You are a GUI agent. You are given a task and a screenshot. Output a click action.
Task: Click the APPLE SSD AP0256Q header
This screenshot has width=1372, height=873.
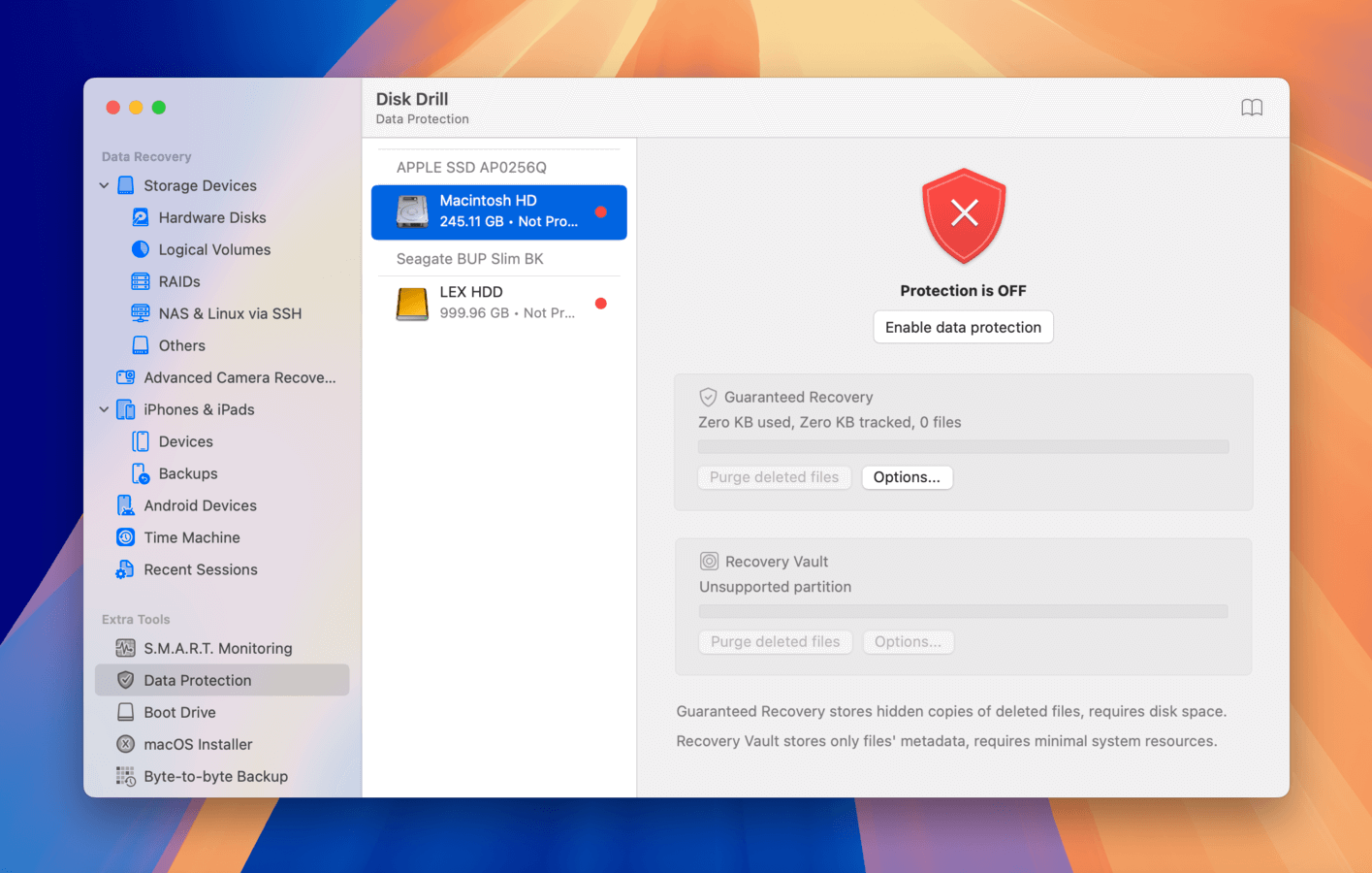[471, 167]
